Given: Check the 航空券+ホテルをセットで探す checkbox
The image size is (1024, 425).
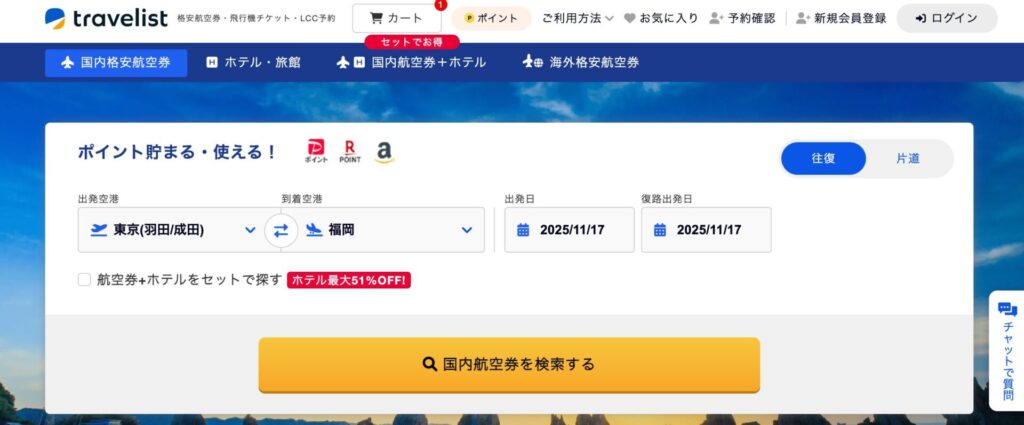Looking at the screenshot, I should (x=84, y=279).
